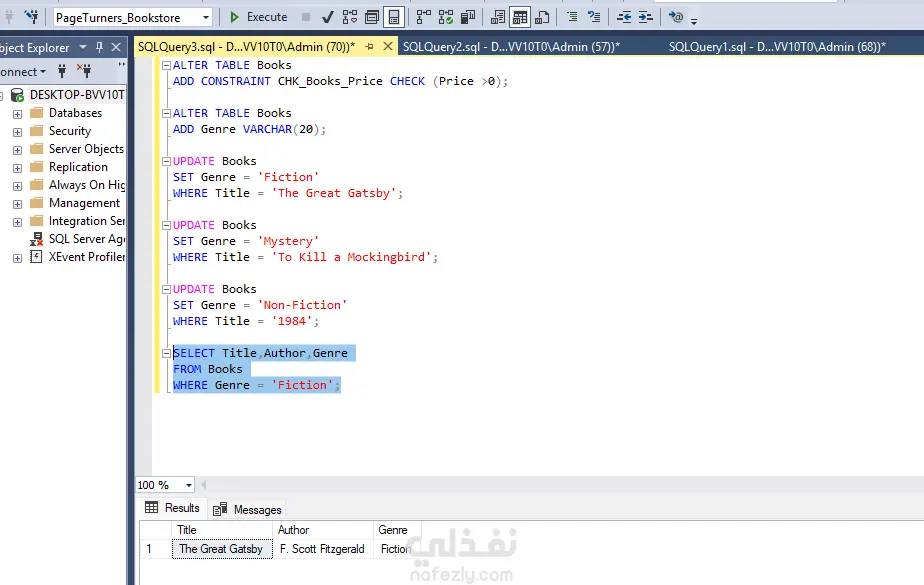This screenshot has height=585, width=924.
Task: Select 'The Great Gatsby' result cell
Action: tap(222, 549)
